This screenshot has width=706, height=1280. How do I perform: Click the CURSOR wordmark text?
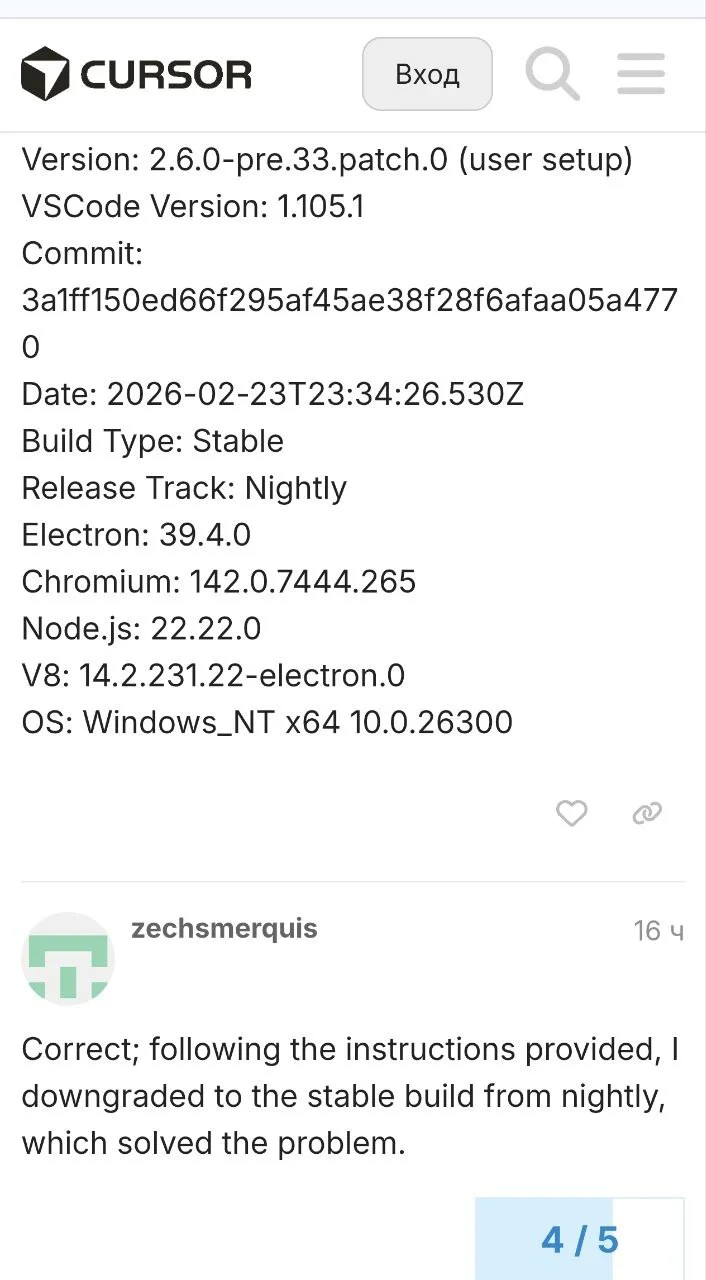166,75
